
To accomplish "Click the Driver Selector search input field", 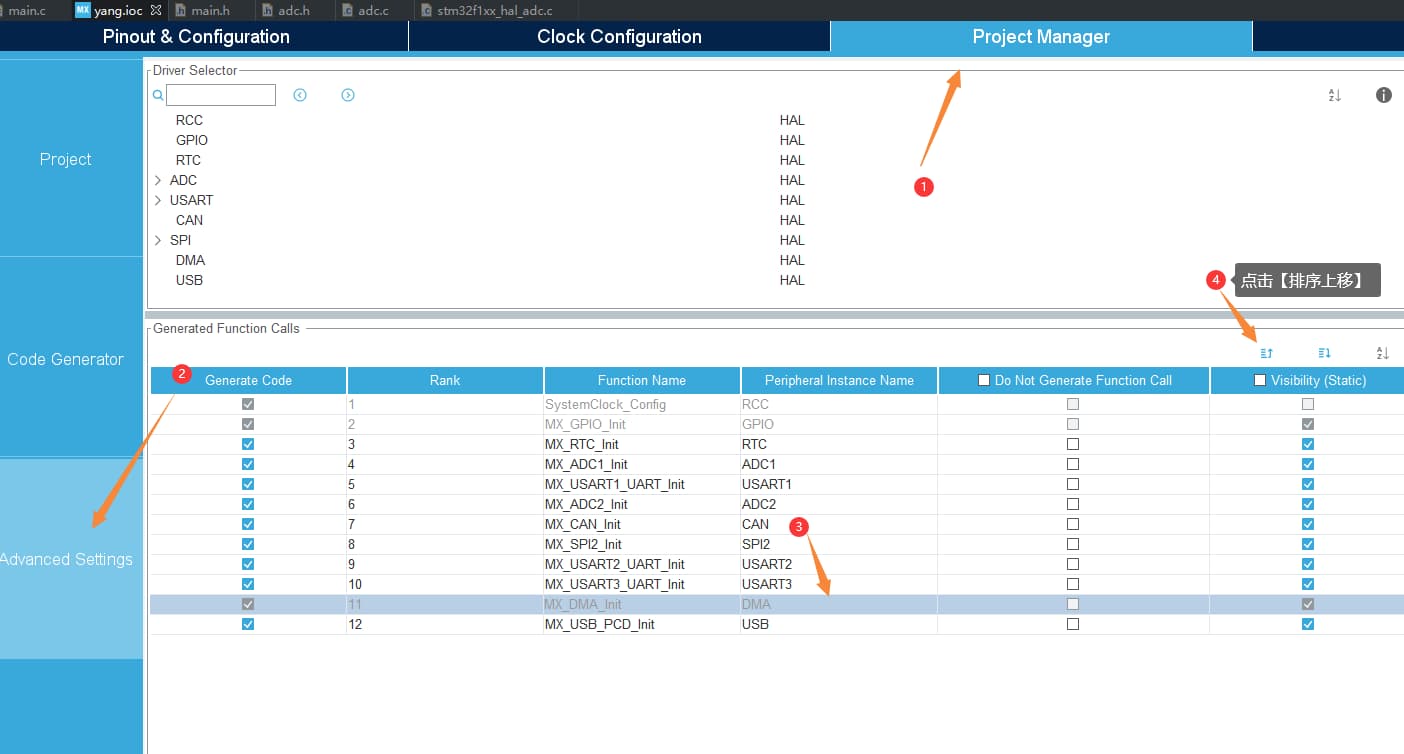I will pos(221,95).
